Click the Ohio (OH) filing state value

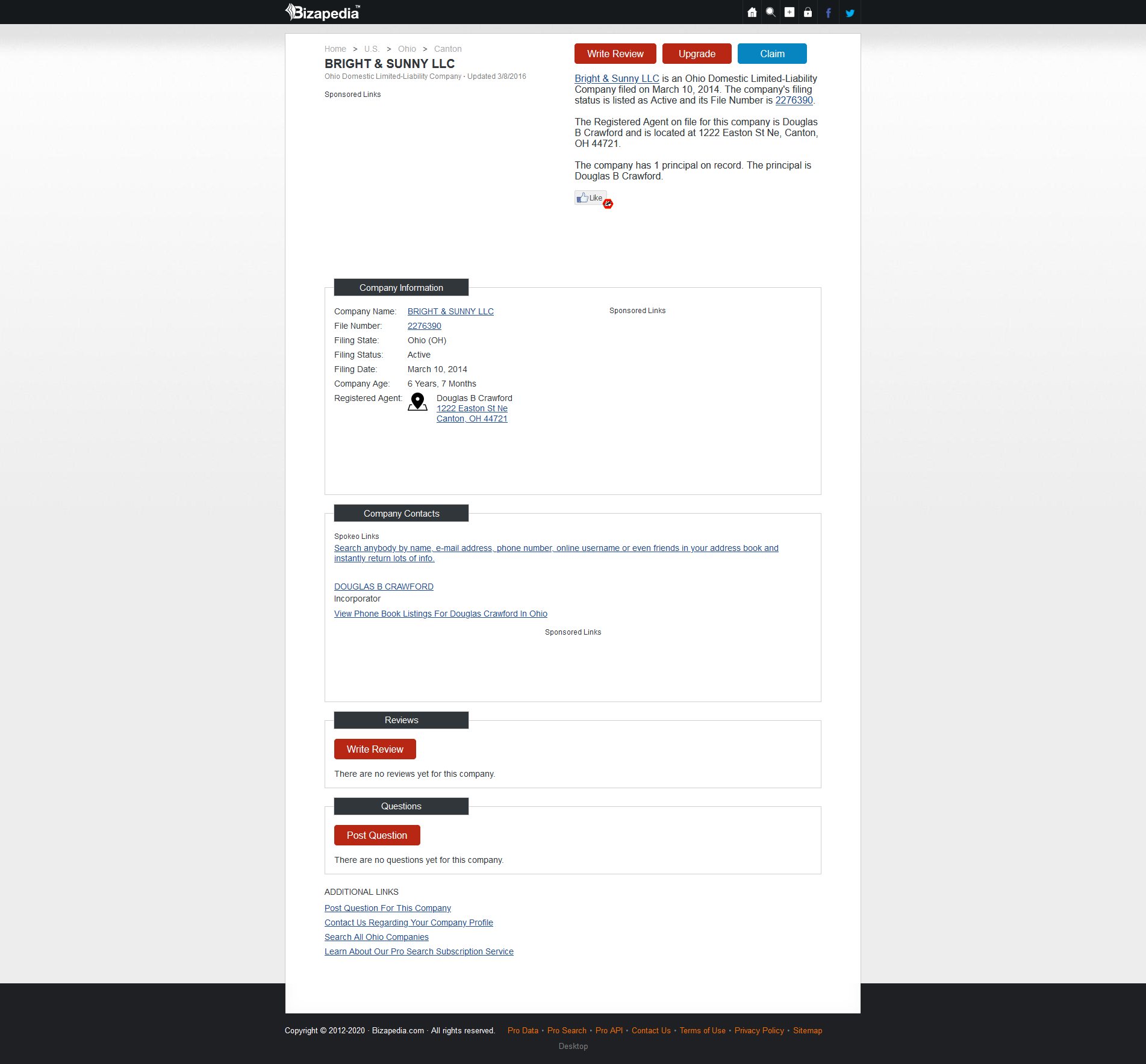427,340
